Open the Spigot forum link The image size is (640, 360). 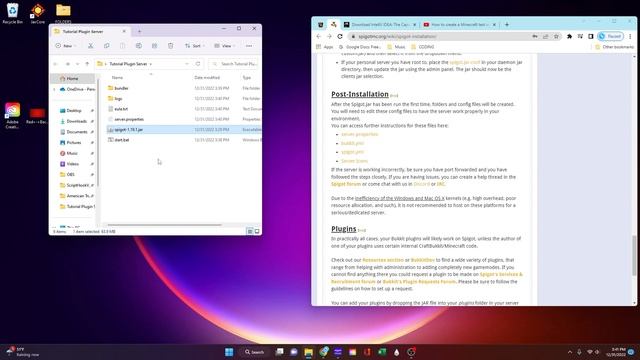[x=346, y=184]
